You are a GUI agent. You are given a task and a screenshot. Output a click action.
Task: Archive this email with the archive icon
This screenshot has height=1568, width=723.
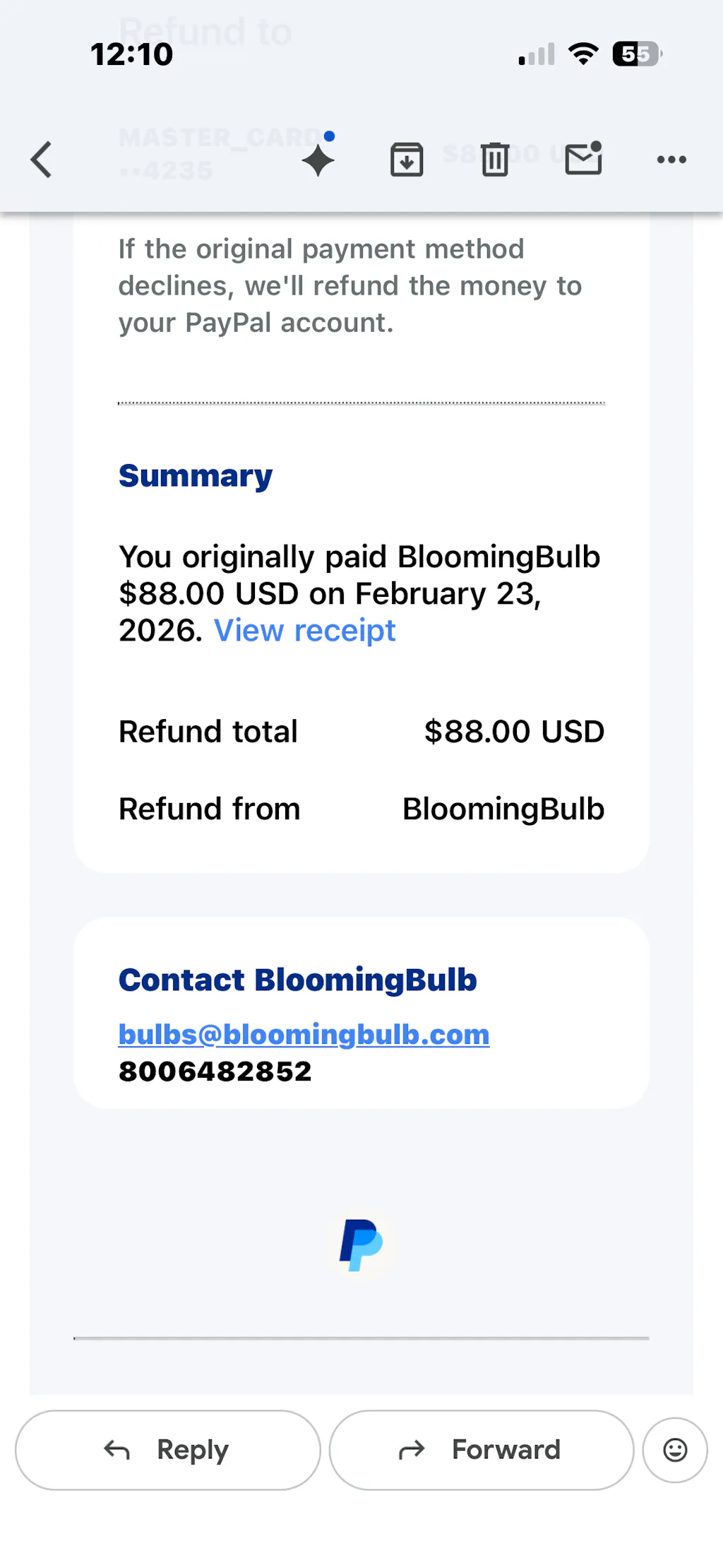coord(407,160)
